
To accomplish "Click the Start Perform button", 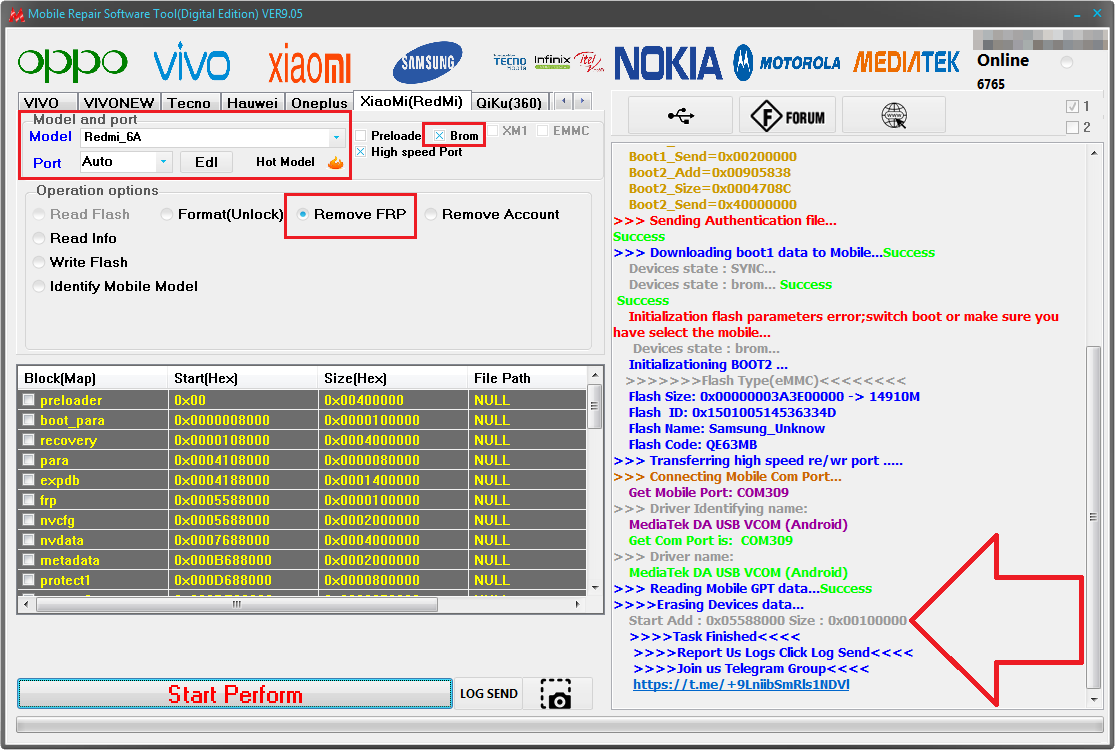I will pyautogui.click(x=235, y=694).
